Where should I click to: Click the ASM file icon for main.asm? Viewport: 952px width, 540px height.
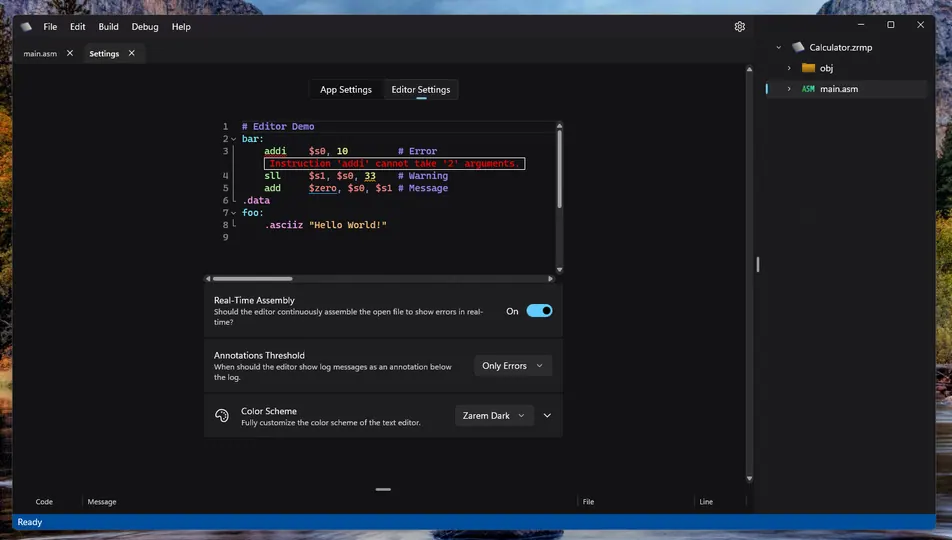808,89
